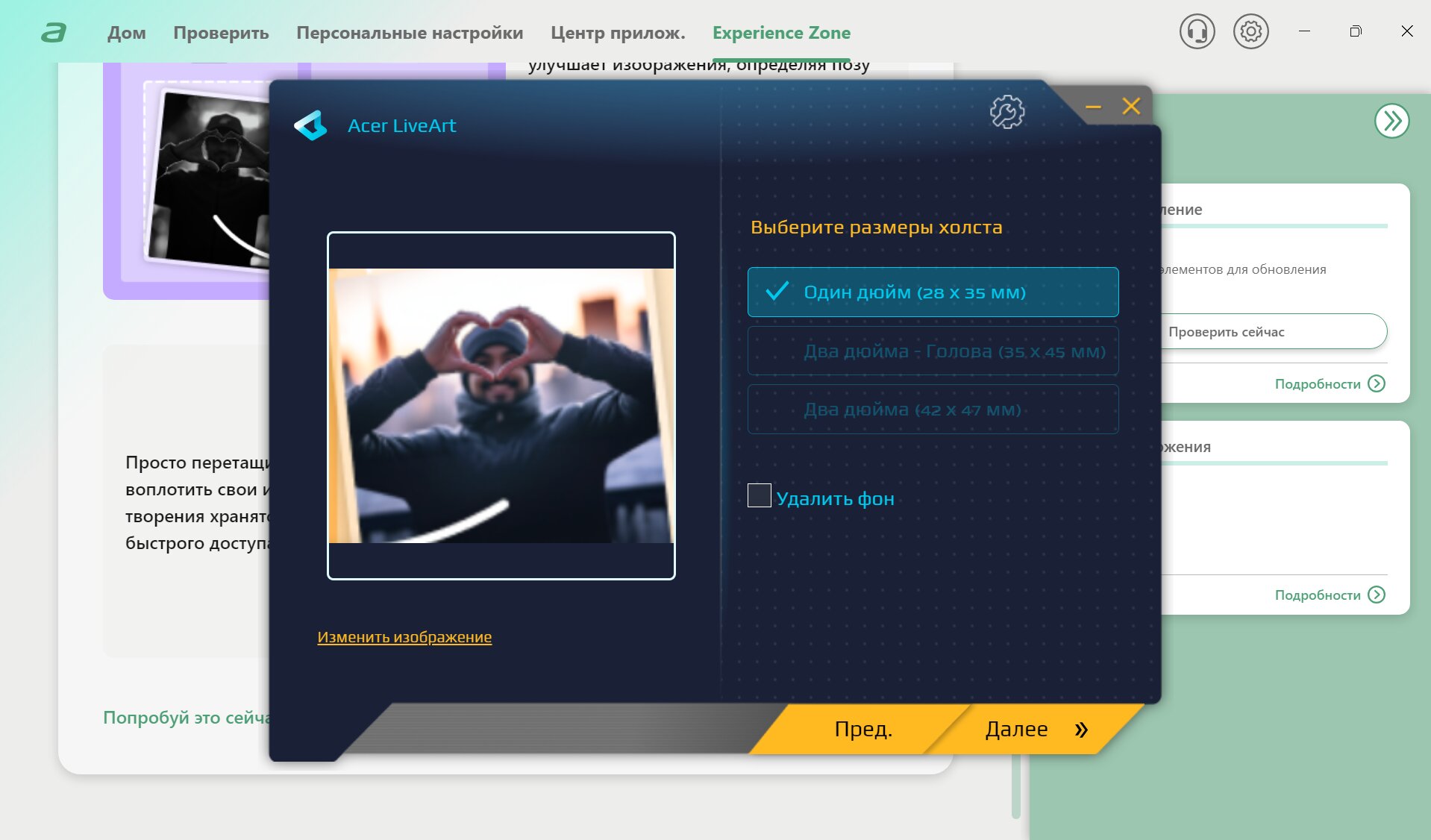Click the headset support icon

click(x=1197, y=32)
